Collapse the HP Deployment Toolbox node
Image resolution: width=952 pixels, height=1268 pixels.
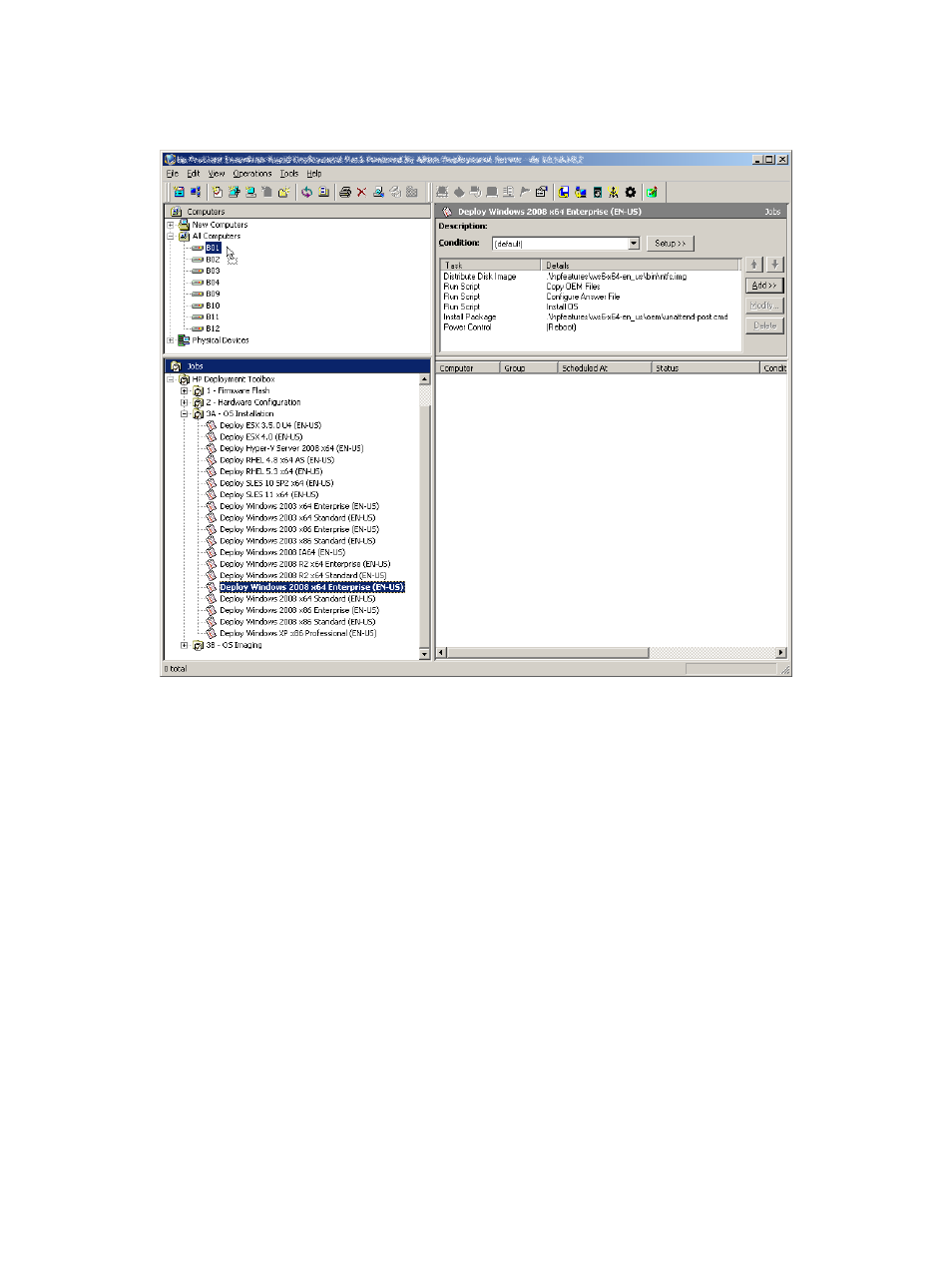171,379
